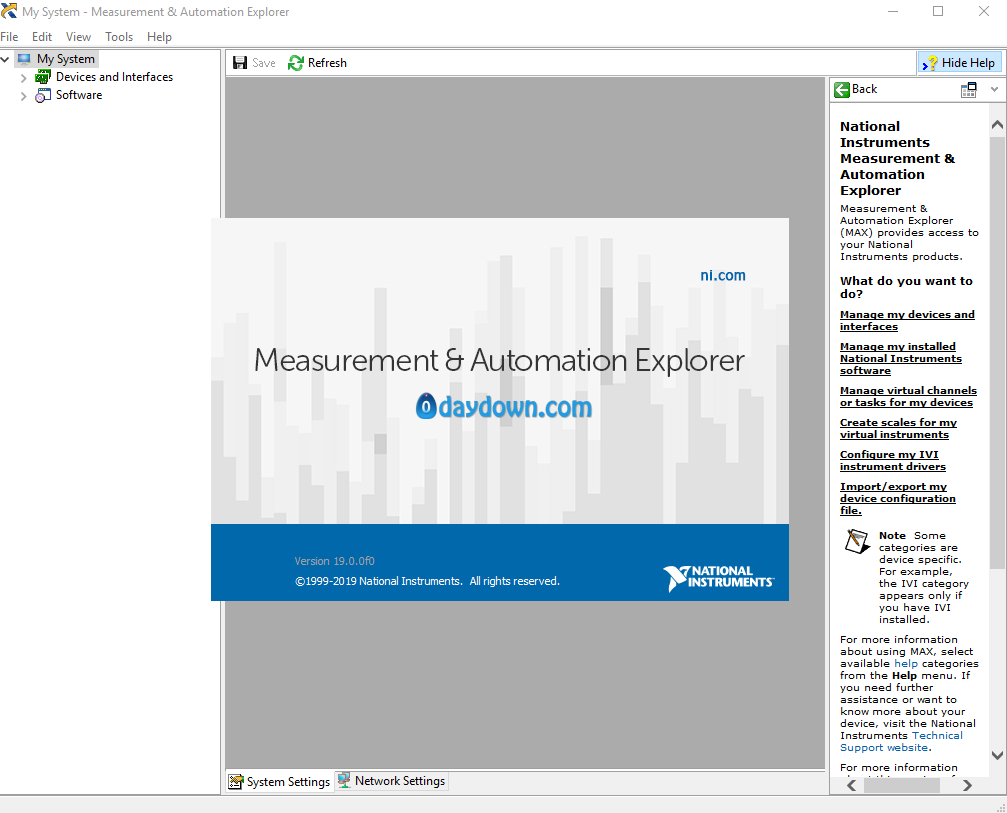Open the Technical Support website link

point(902,742)
